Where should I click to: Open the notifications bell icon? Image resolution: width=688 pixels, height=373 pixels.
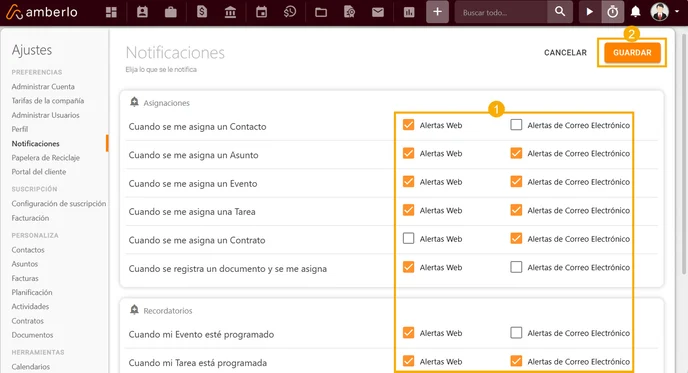635,12
